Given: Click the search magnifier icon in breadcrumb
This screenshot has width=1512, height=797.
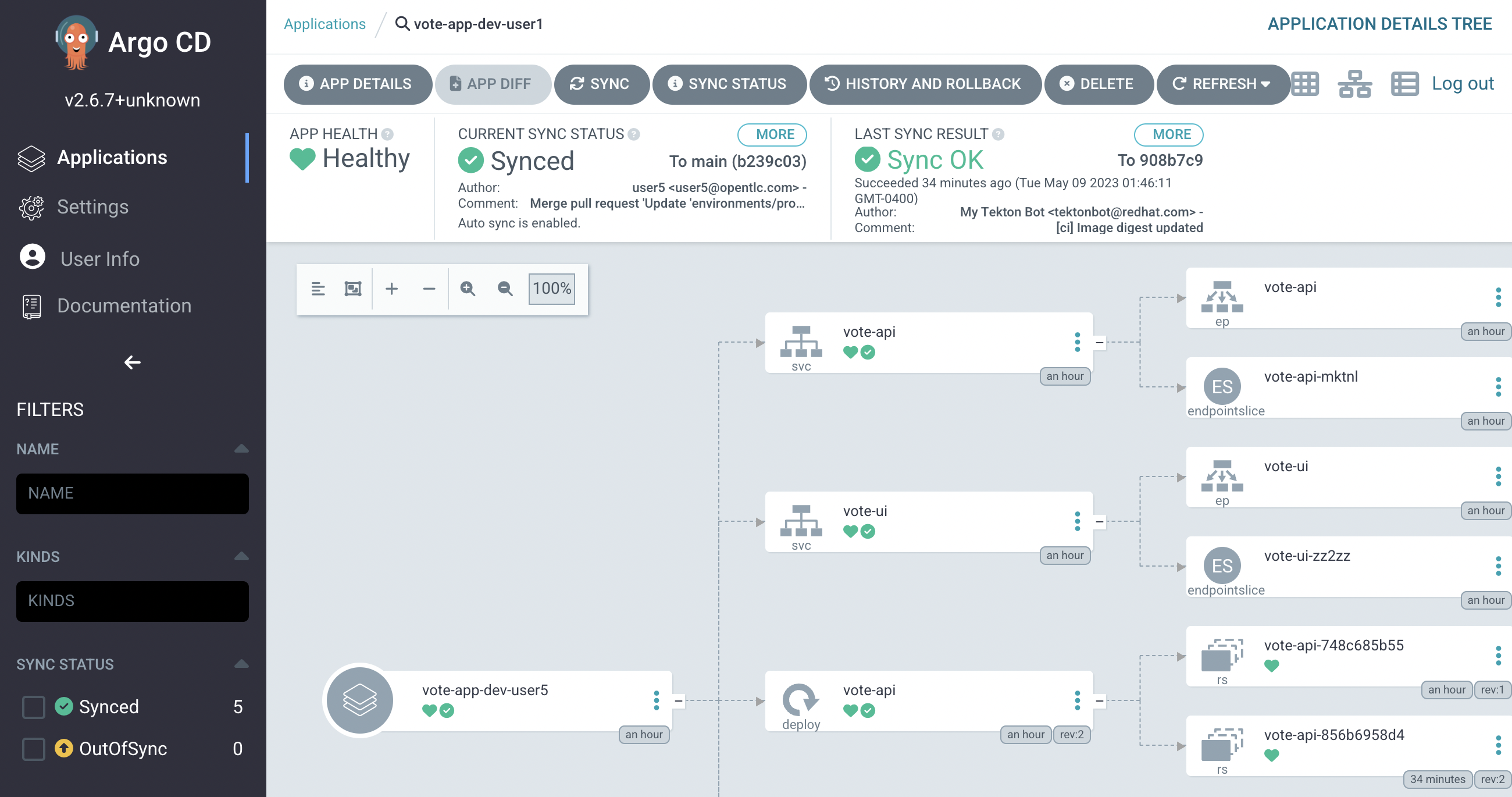Looking at the screenshot, I should pos(402,23).
